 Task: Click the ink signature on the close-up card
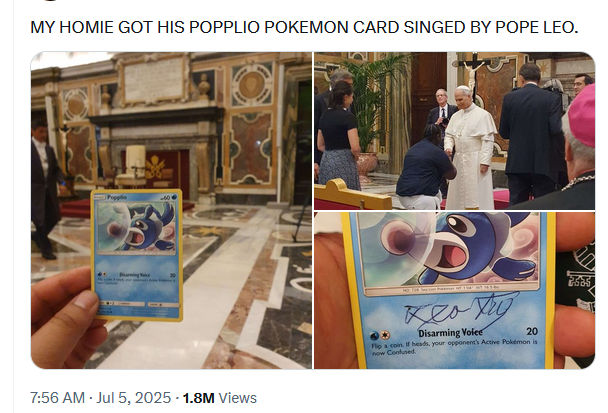[461, 309]
